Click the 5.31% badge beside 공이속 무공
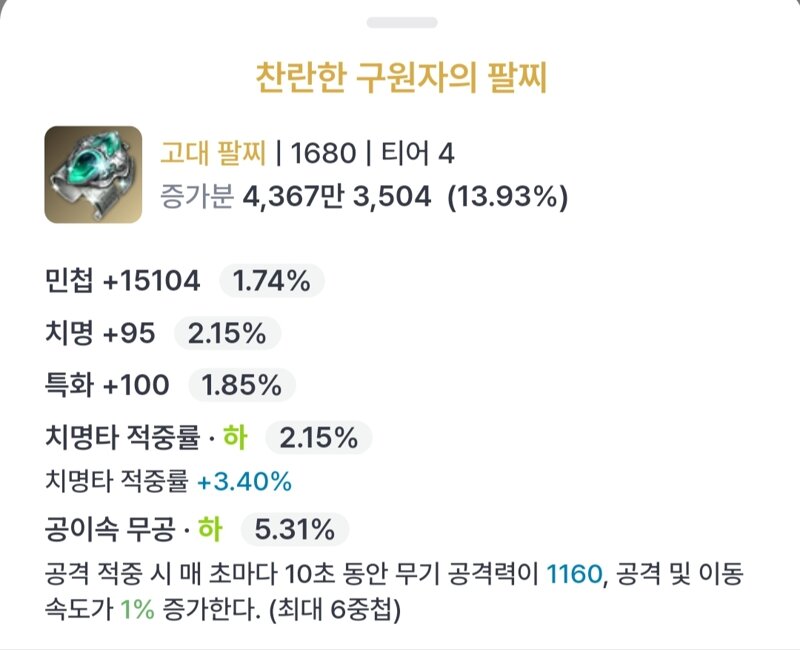 295,530
